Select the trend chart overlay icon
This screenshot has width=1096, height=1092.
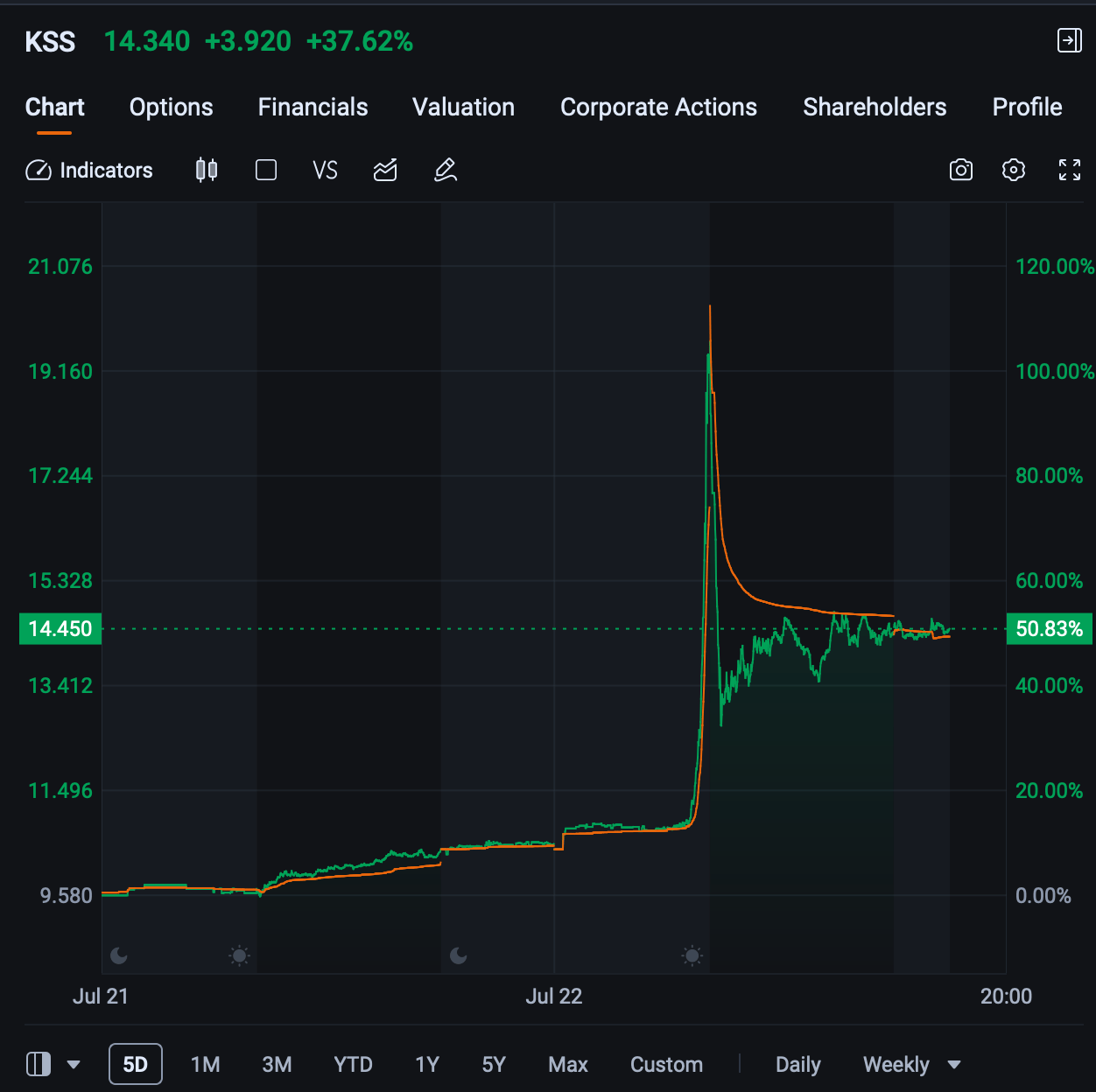coord(385,170)
